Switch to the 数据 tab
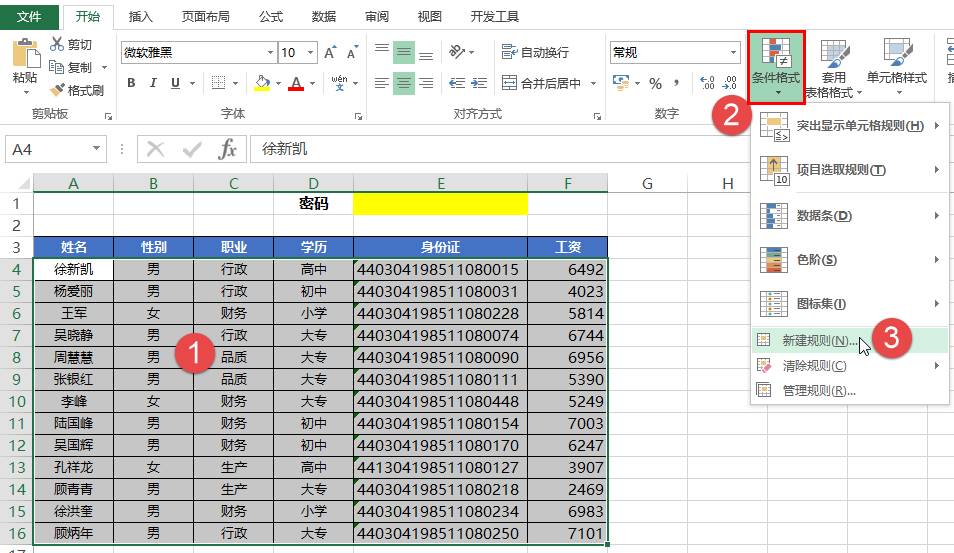954x553 pixels. click(x=324, y=16)
